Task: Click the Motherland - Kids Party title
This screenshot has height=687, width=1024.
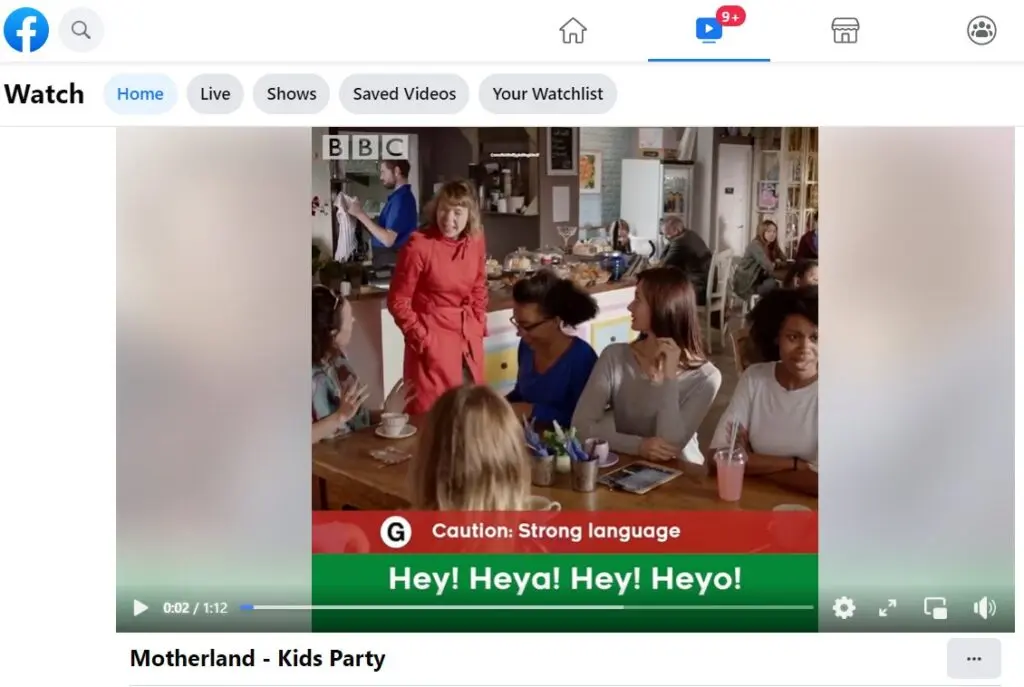Action: (257, 659)
